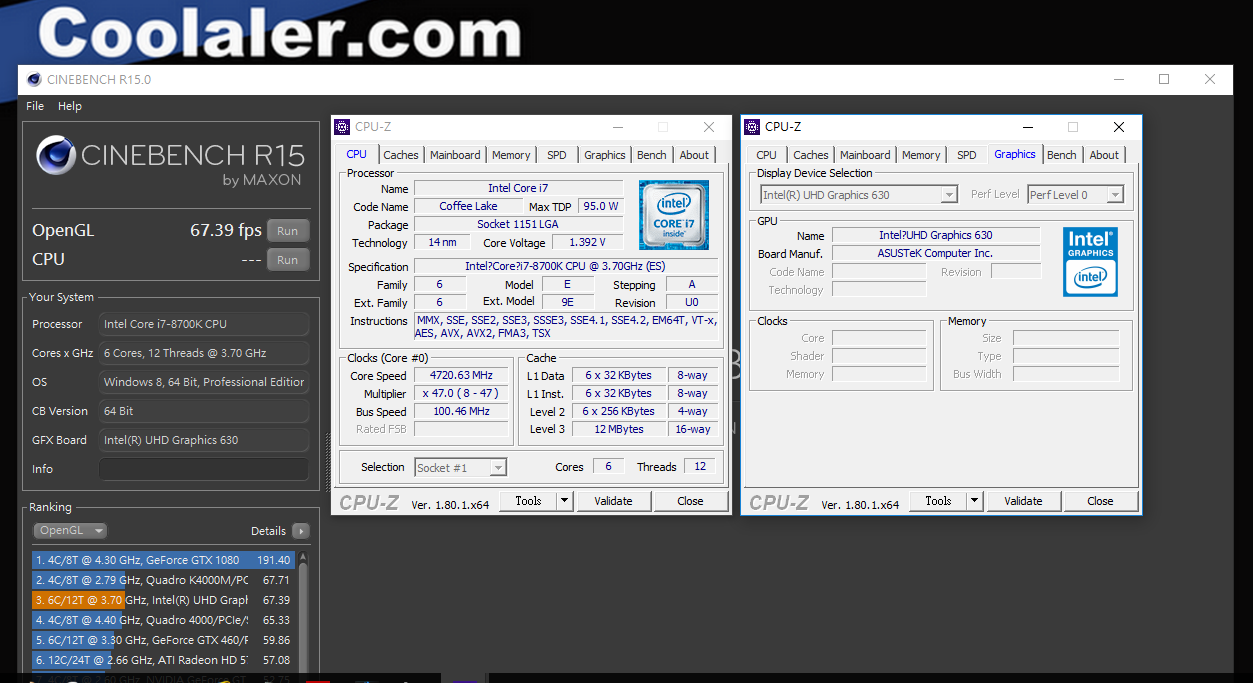Click the Multiplier value x 47.0
Screen dimensions: 1253x683
[x=462, y=394]
